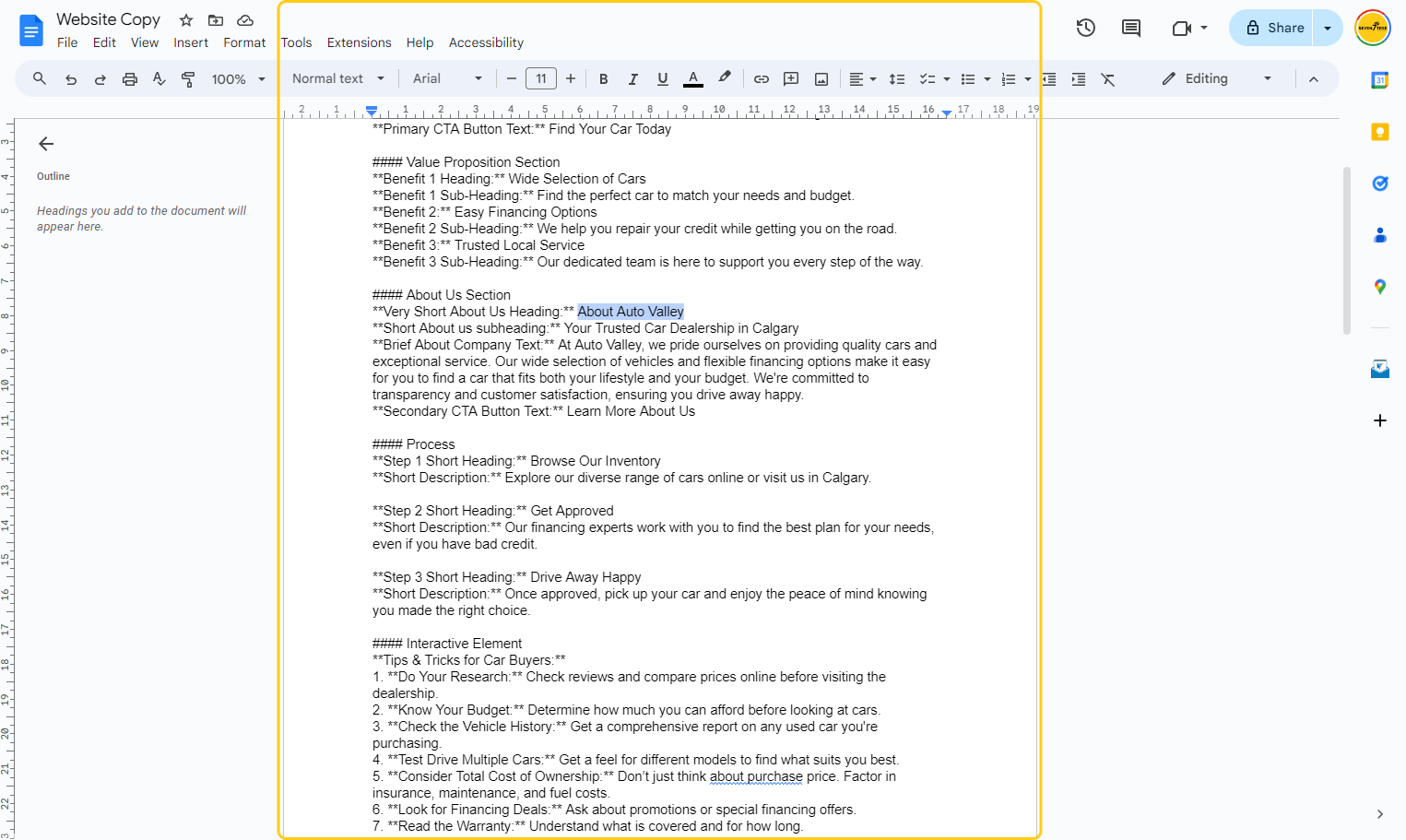1406x840 pixels.
Task: Increase indent
Action: point(1079,79)
